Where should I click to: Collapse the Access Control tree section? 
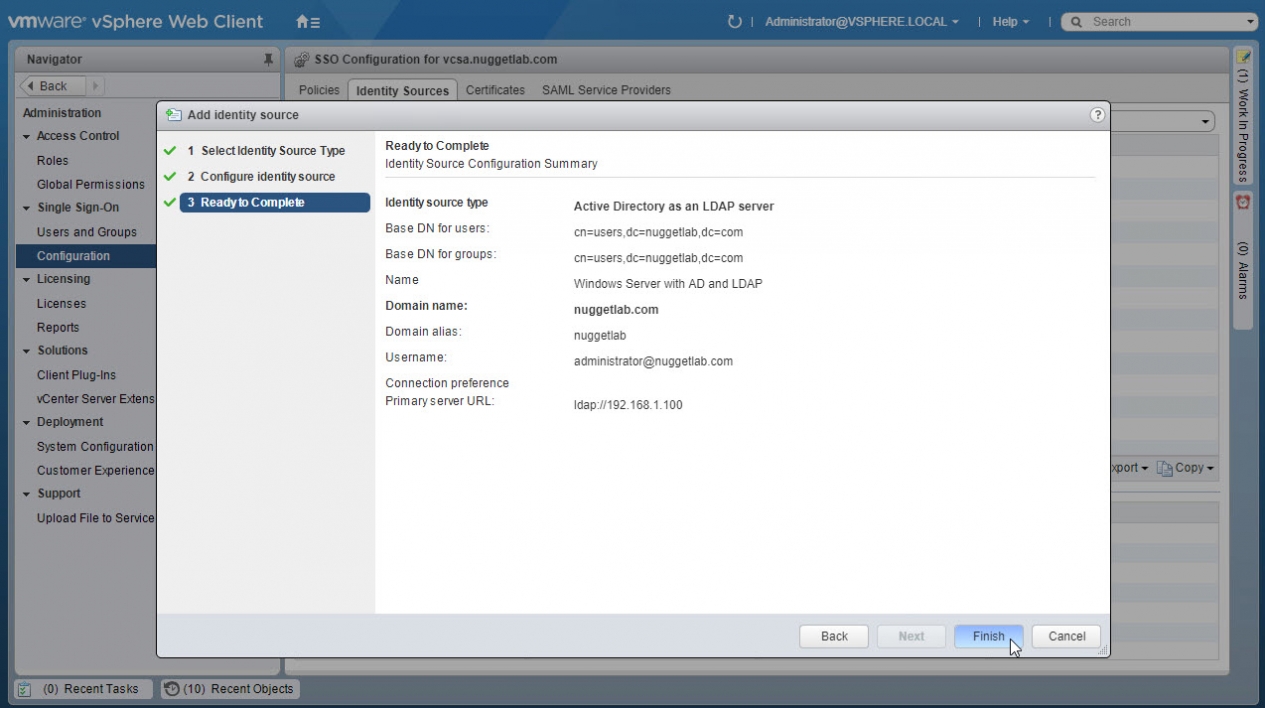pos(27,136)
